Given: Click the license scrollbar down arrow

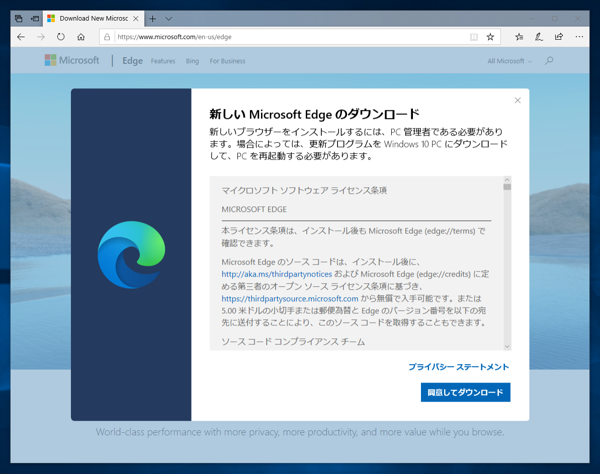Looking at the screenshot, I should (x=507, y=347).
